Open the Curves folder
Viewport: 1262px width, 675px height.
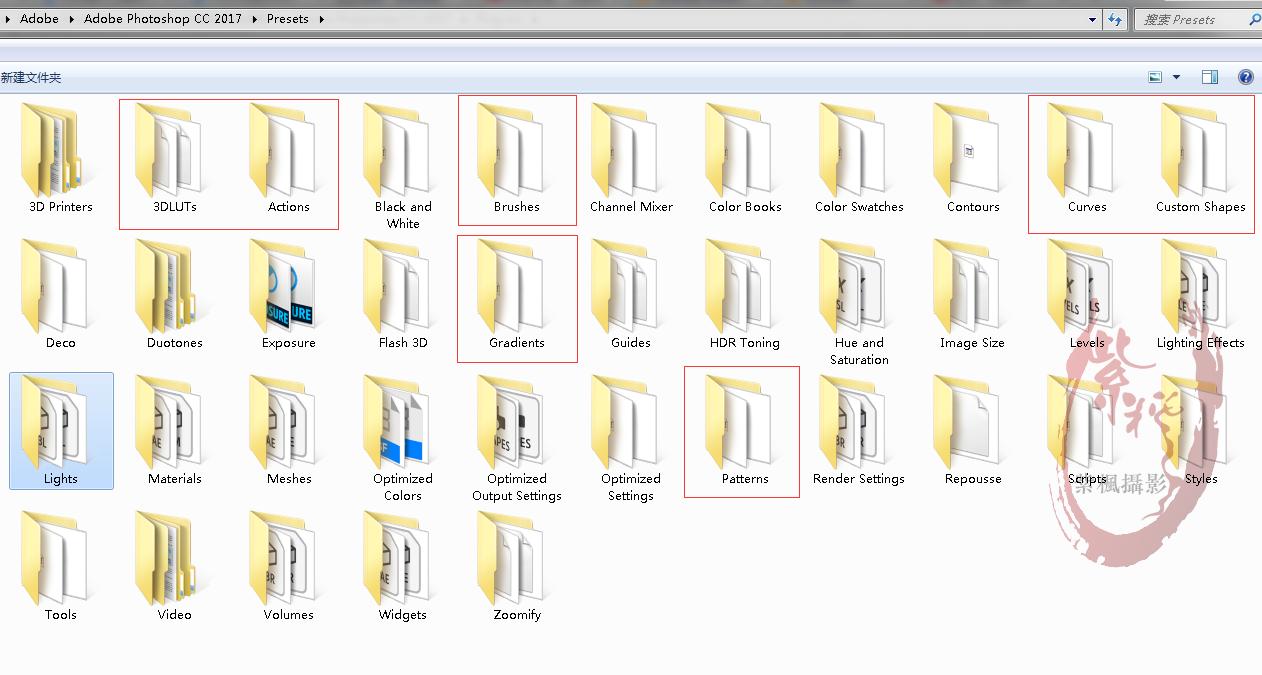[x=1086, y=157]
